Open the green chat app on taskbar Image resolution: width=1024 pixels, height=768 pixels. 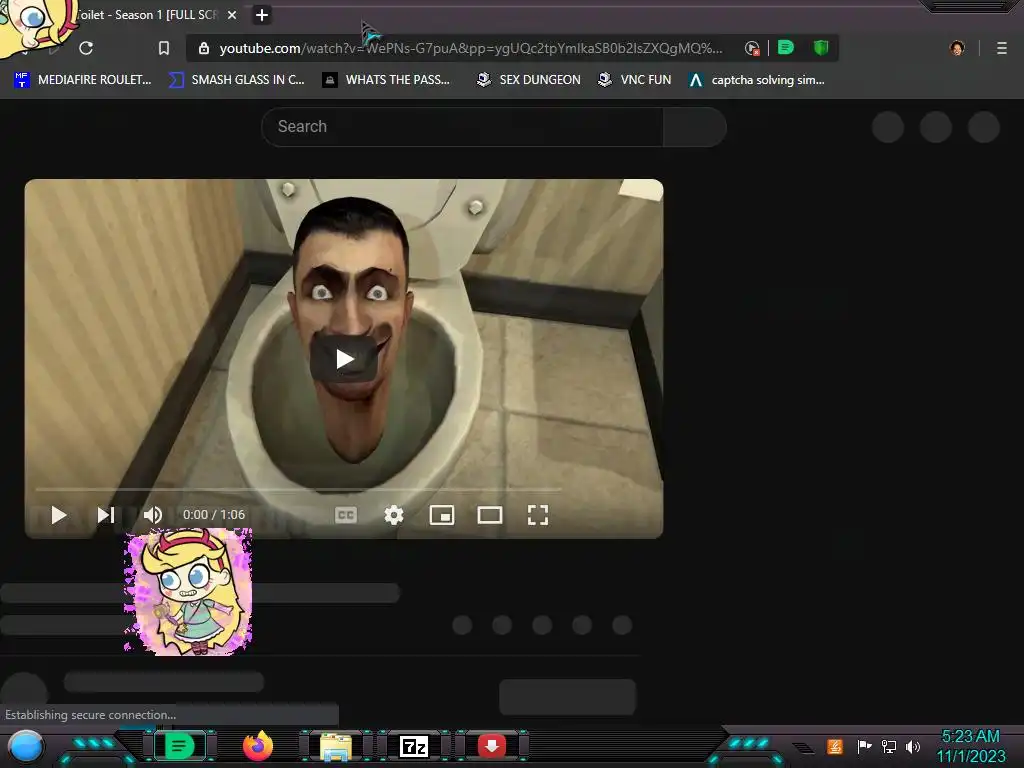click(x=180, y=746)
